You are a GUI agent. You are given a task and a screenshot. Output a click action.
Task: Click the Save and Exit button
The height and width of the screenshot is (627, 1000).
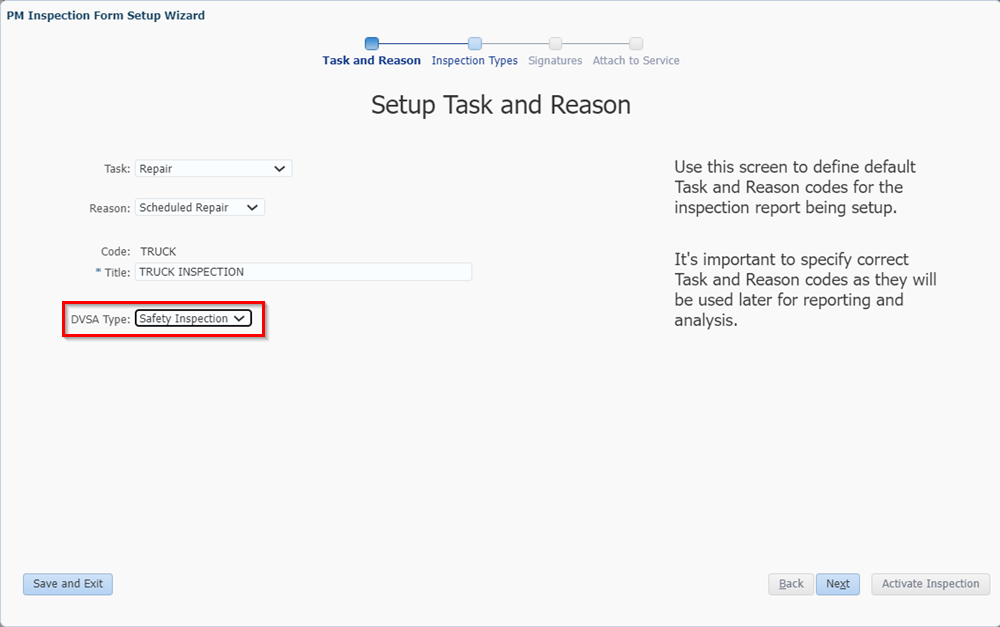pos(68,584)
